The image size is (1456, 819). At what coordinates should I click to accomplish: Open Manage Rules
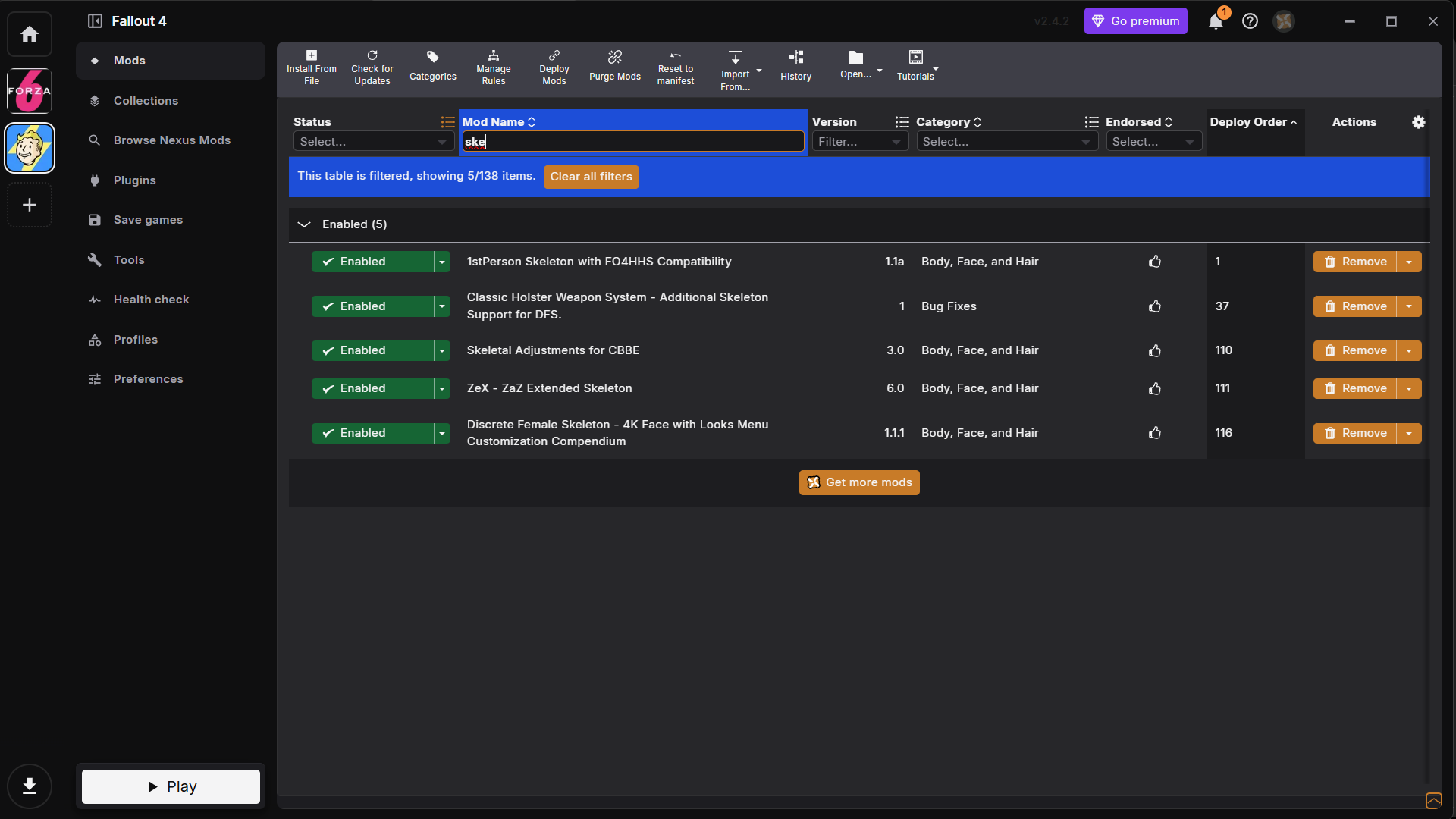(x=494, y=68)
